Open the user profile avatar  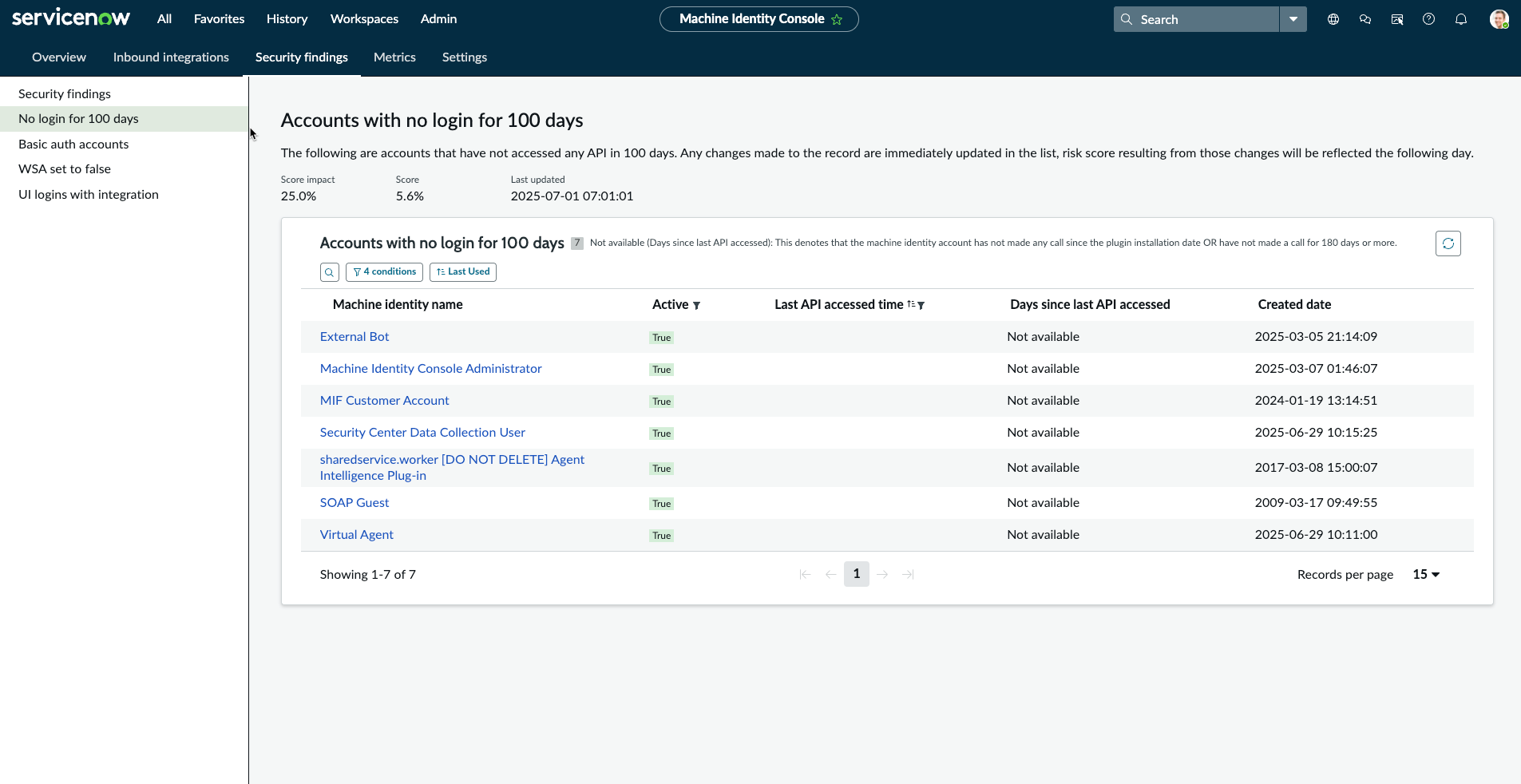pos(1499,19)
